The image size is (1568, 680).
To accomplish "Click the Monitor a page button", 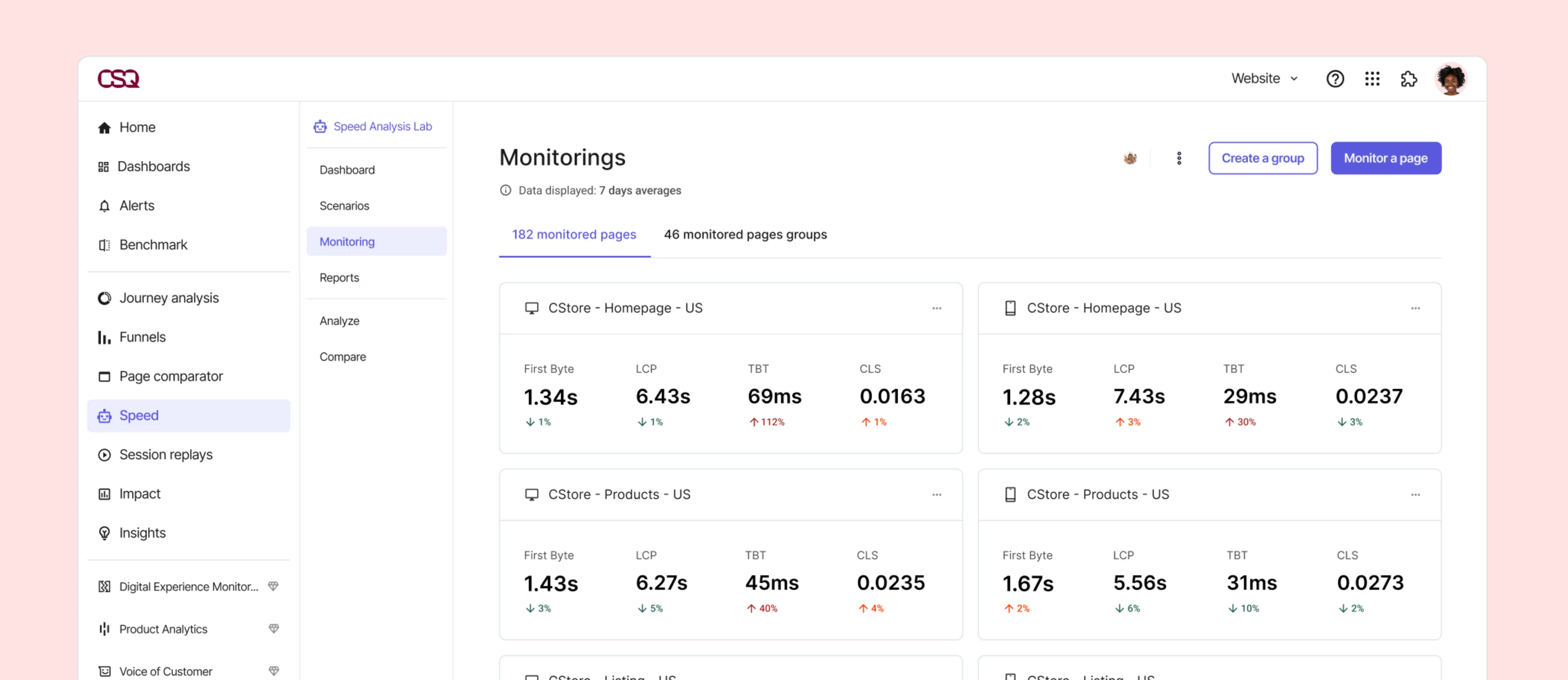I will [x=1385, y=158].
